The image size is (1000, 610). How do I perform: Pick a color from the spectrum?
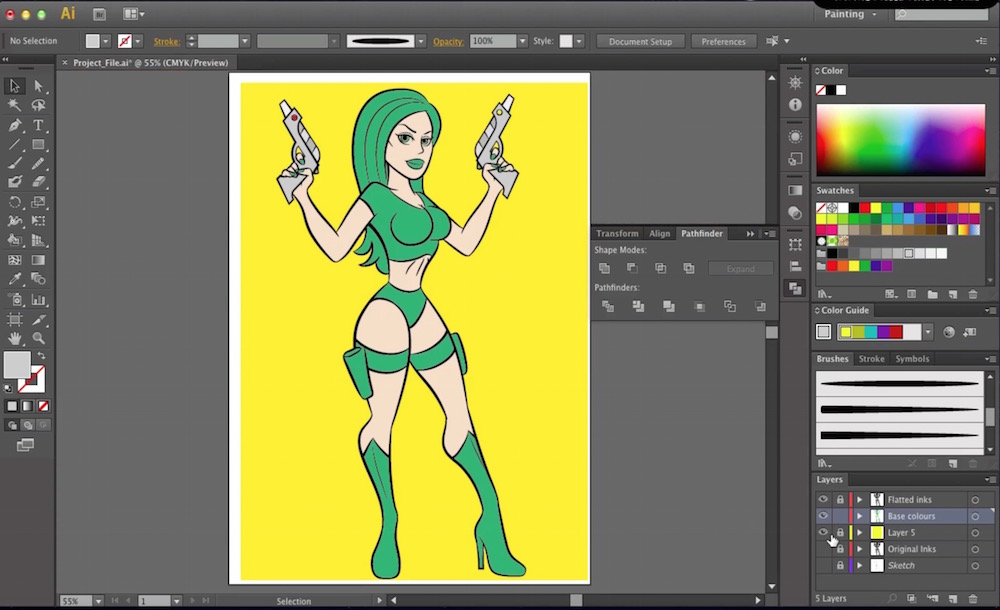pyautogui.click(x=901, y=139)
